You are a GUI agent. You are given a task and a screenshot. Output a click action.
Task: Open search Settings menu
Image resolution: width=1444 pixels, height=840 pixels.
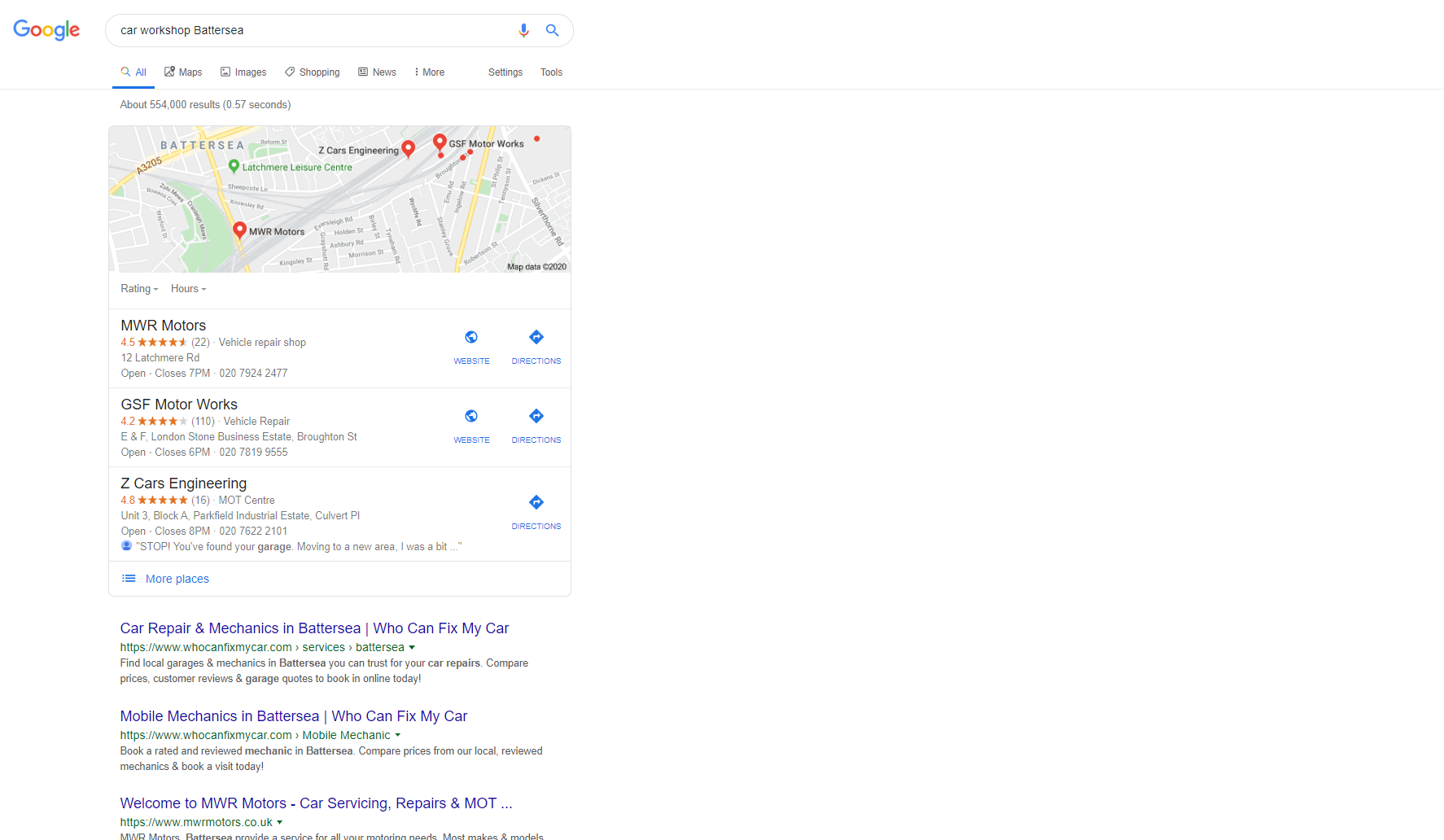click(505, 72)
